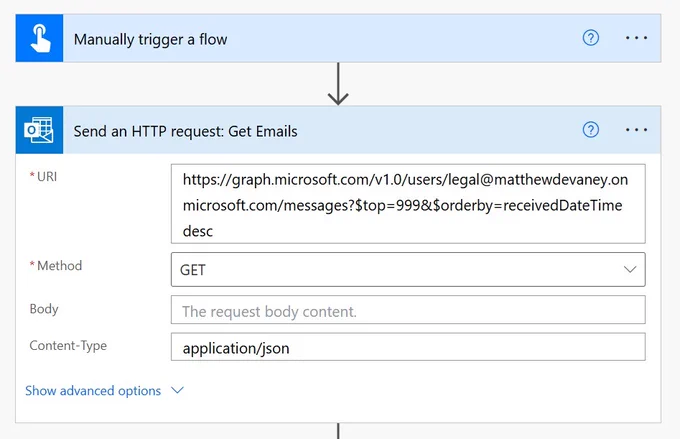The width and height of the screenshot is (680, 439).
Task: Click the Method dropdown chevron arrow
Action: click(x=630, y=269)
